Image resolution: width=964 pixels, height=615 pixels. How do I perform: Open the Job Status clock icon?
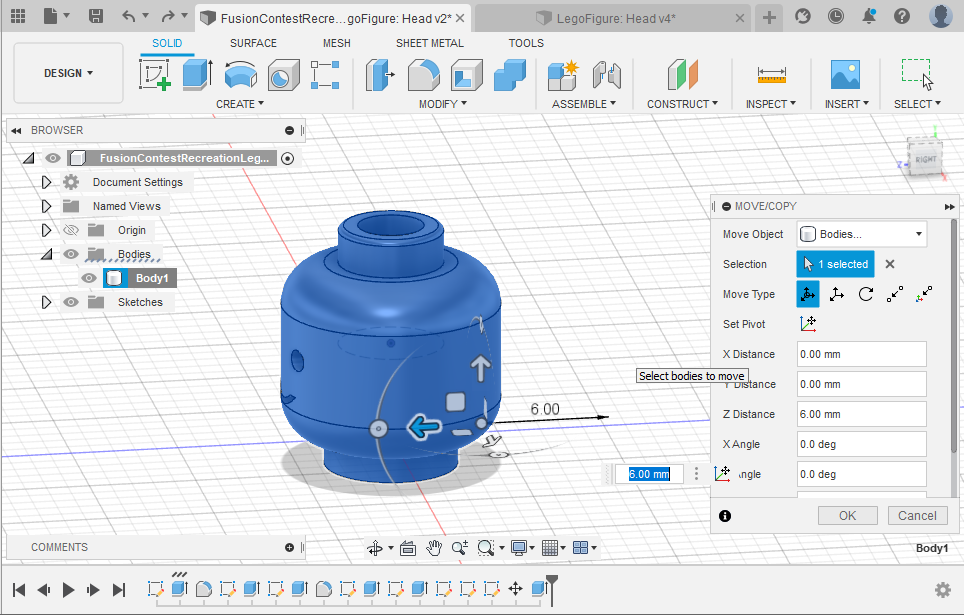click(836, 16)
